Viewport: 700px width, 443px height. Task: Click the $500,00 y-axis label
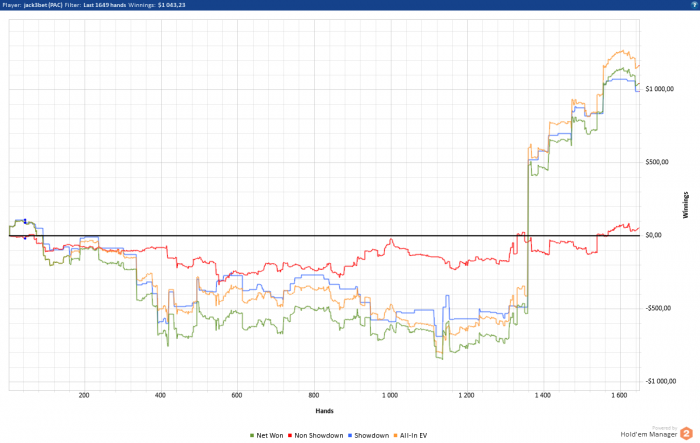click(x=657, y=162)
